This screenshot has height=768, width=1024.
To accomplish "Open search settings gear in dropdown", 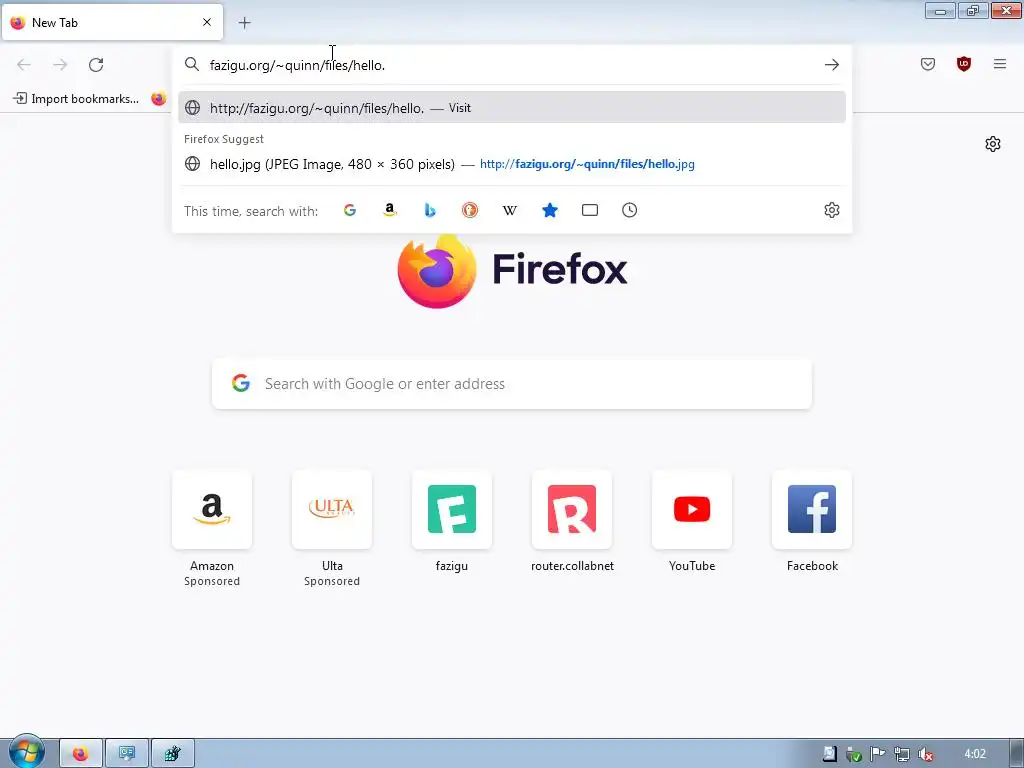I will tap(831, 210).
